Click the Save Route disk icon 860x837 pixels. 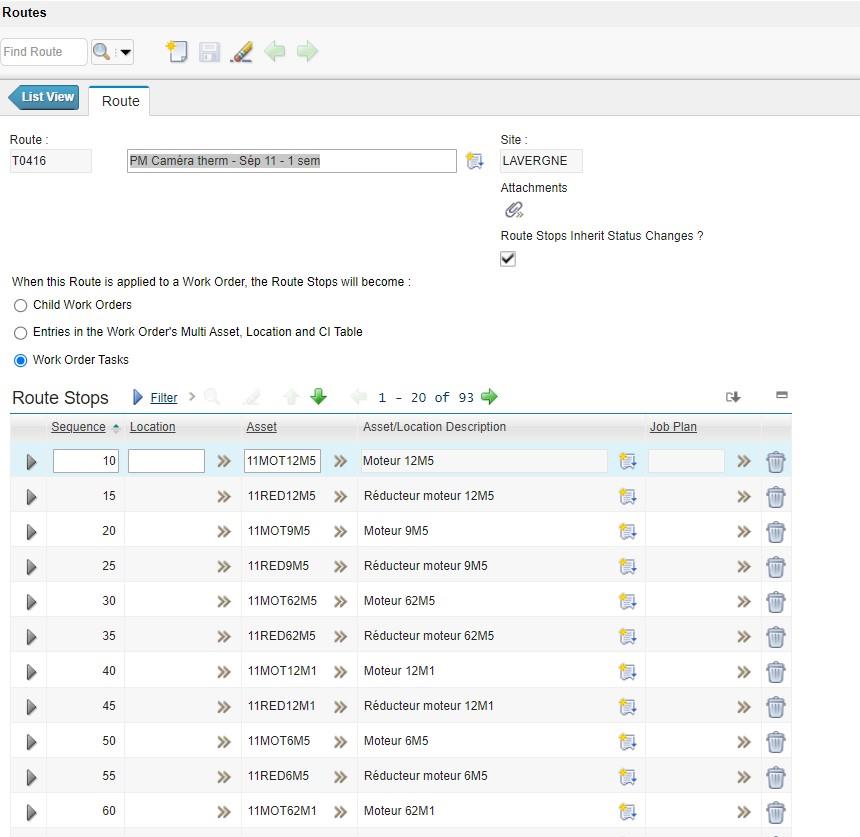point(209,52)
